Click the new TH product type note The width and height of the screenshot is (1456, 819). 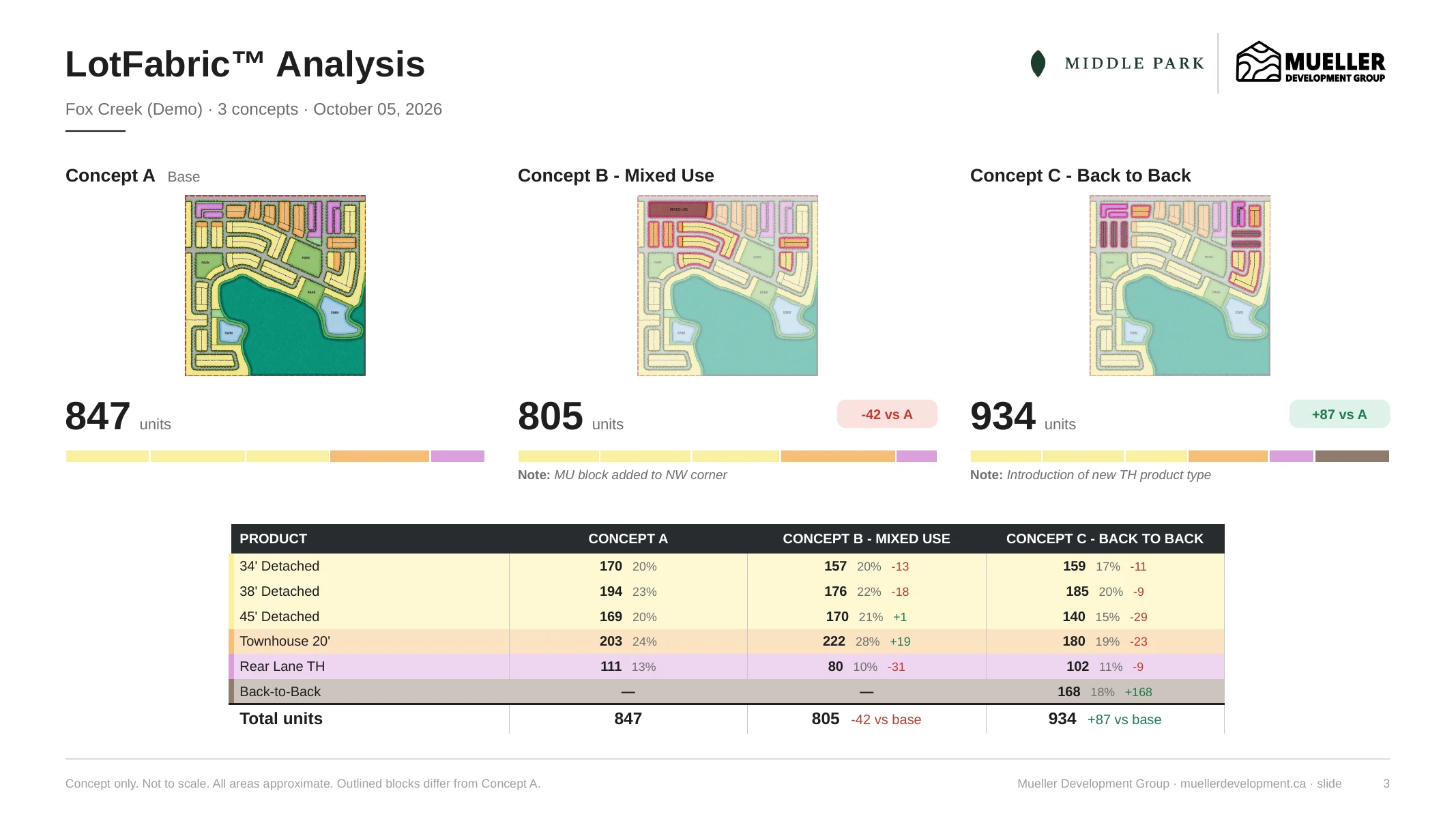coord(1090,475)
